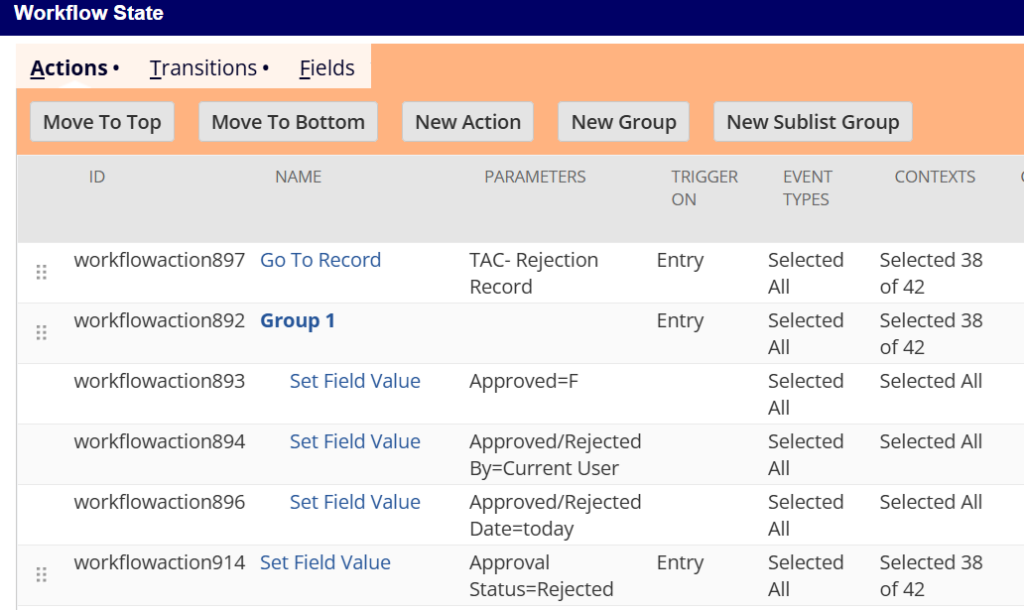
Task: Click the Approved=F parameter cell
Action: pyautogui.click(x=524, y=381)
